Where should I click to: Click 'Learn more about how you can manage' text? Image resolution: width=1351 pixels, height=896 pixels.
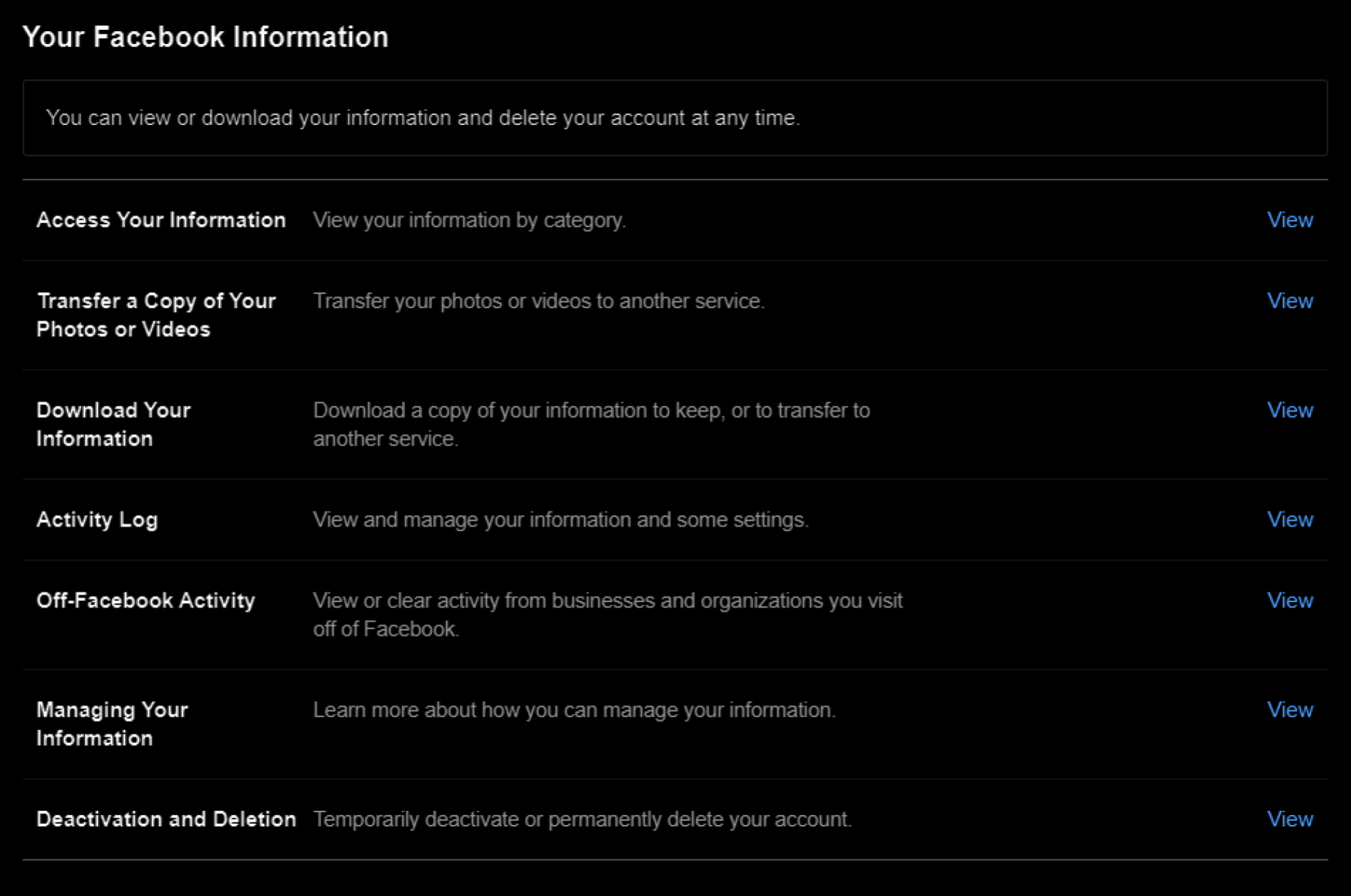pyautogui.click(x=574, y=710)
